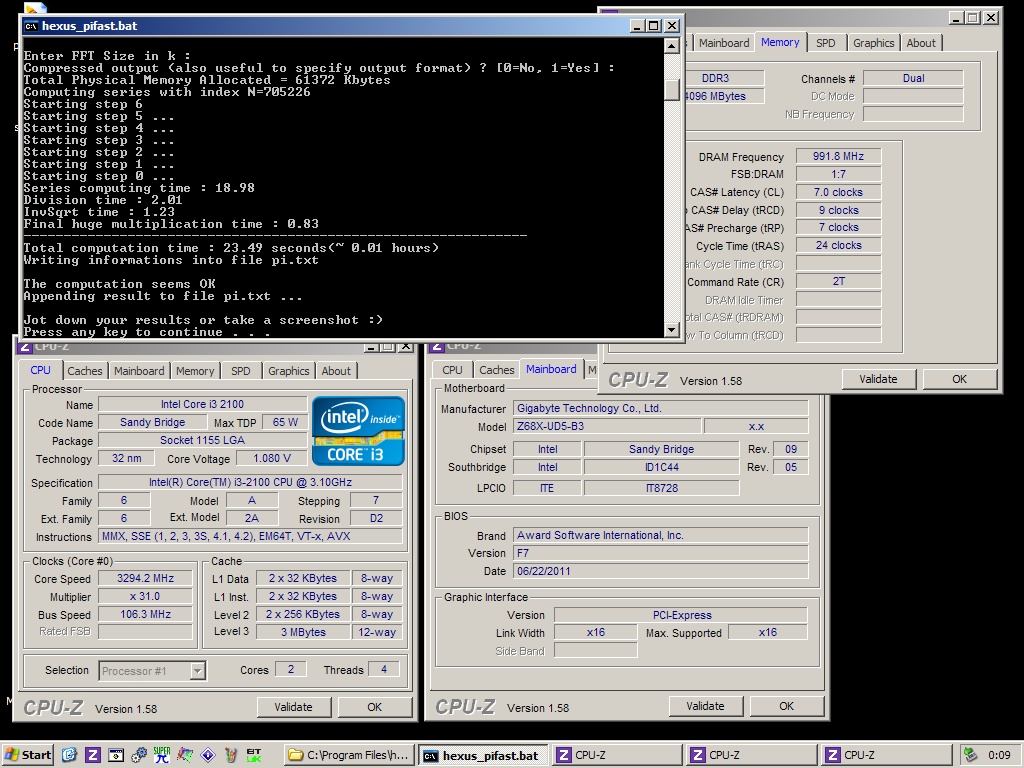The image size is (1024, 768).
Task: Click the motherboard model Z68X-UD5-B3
Action: (607, 426)
